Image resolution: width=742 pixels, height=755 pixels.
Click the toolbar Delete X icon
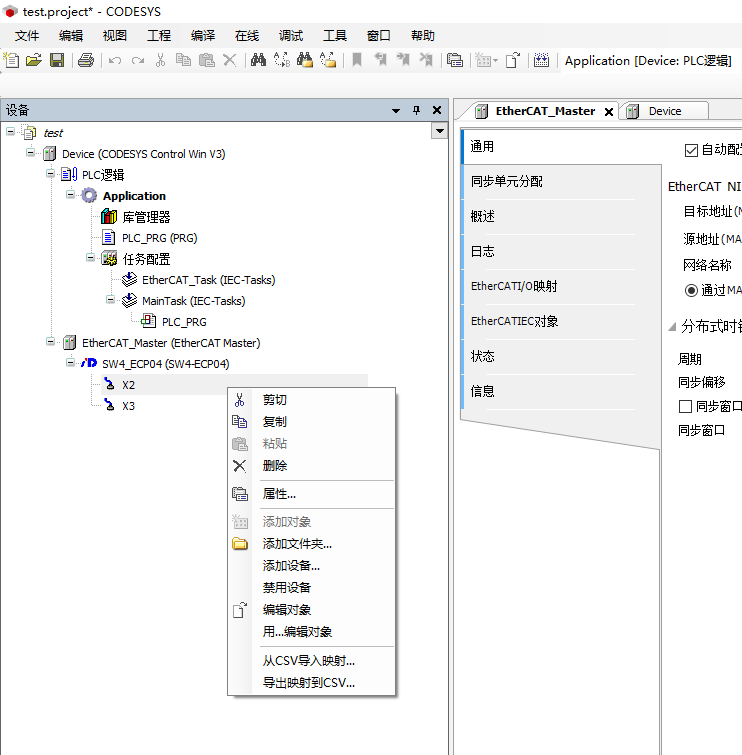coord(230,60)
